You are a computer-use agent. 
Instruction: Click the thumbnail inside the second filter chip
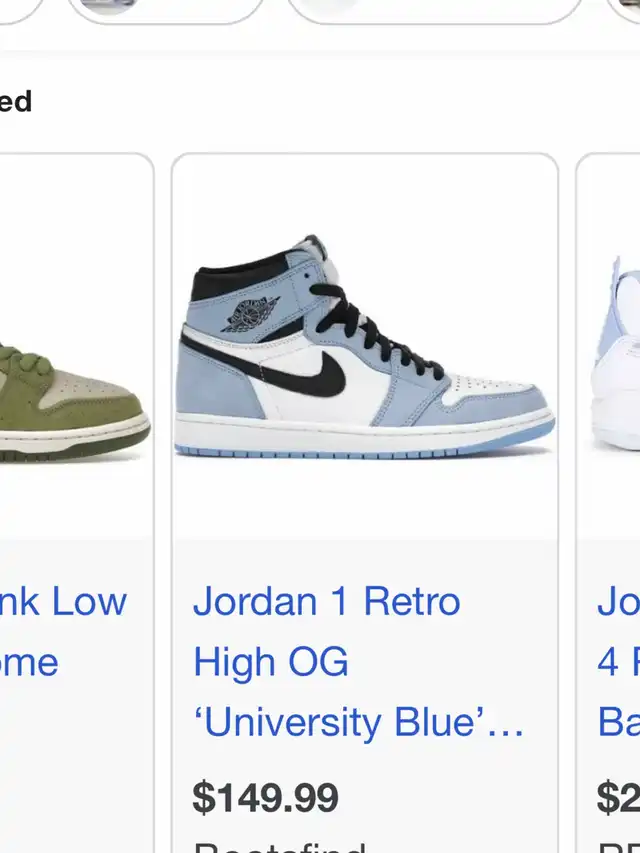[108, 6]
